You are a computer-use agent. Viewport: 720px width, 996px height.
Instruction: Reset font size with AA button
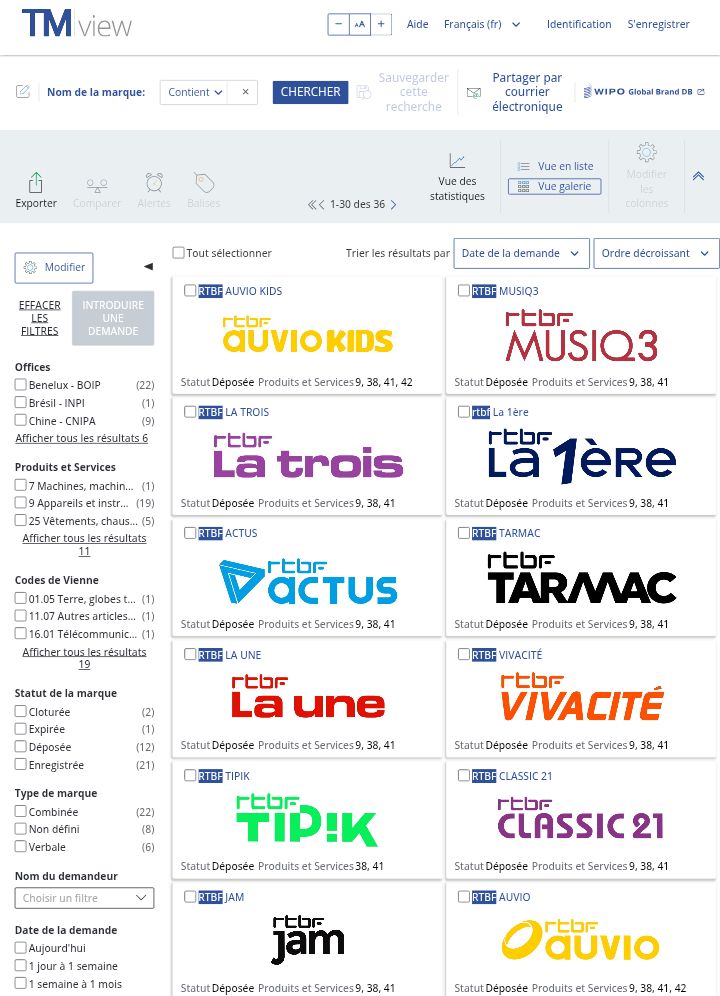[360, 24]
